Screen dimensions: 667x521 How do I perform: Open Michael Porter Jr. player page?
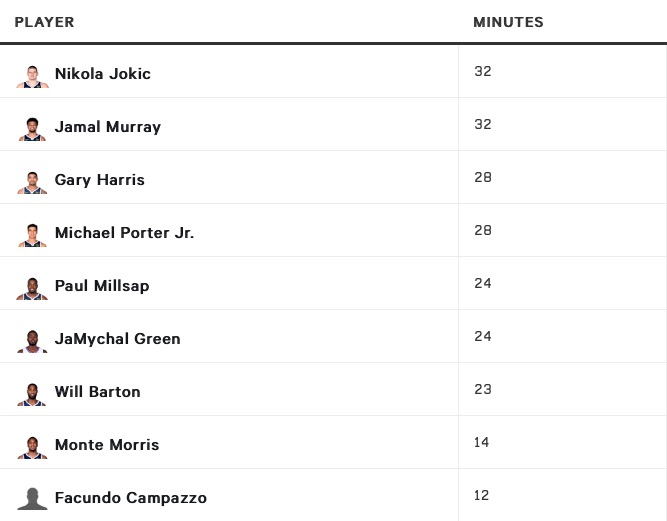[125, 233]
